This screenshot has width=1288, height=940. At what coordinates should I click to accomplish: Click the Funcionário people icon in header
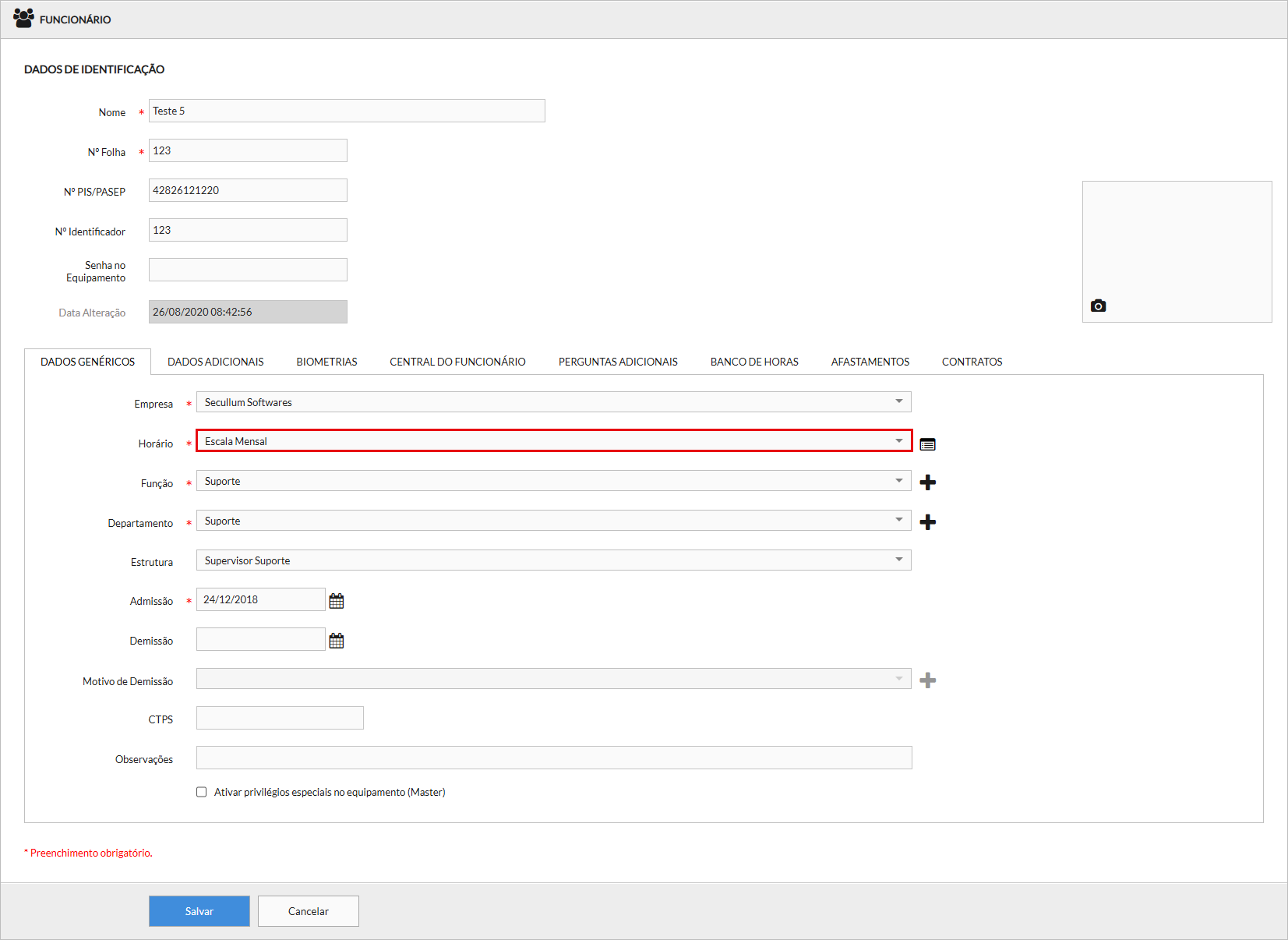click(x=23, y=18)
